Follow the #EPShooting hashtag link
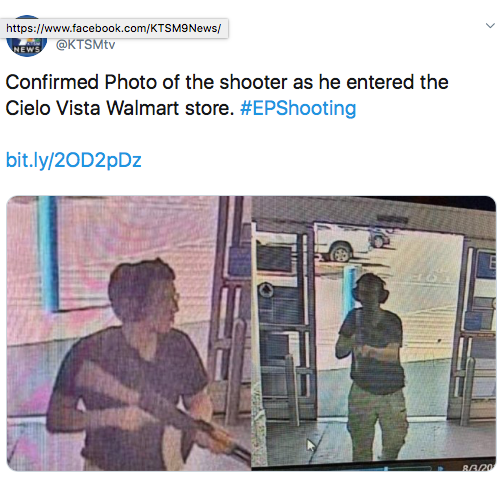 click(x=298, y=108)
